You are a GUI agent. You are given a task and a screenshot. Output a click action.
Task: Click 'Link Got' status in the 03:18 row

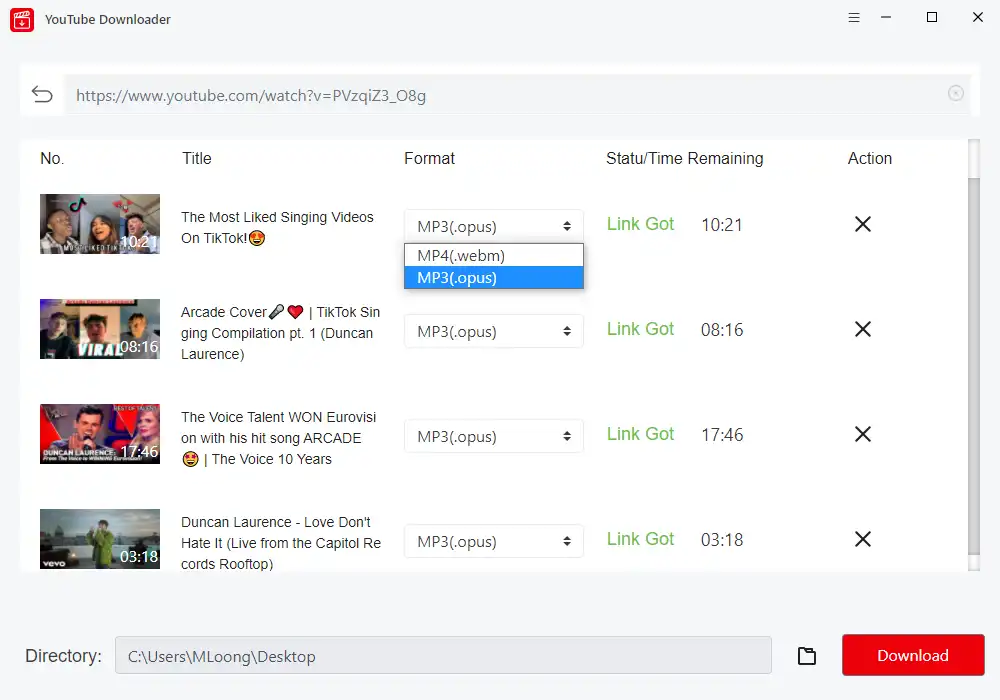point(640,539)
